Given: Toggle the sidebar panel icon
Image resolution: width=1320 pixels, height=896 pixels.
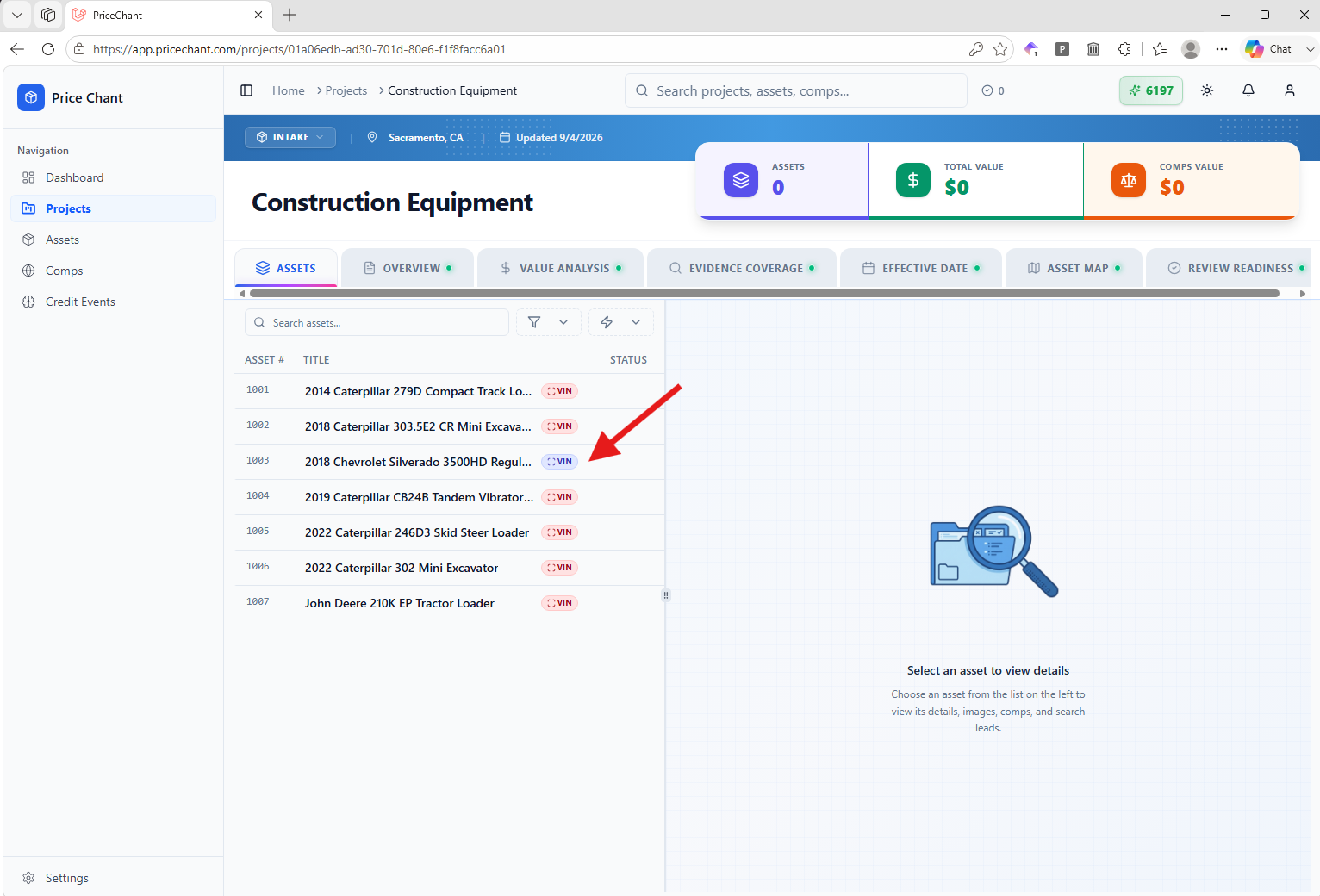Looking at the screenshot, I should coord(246,90).
